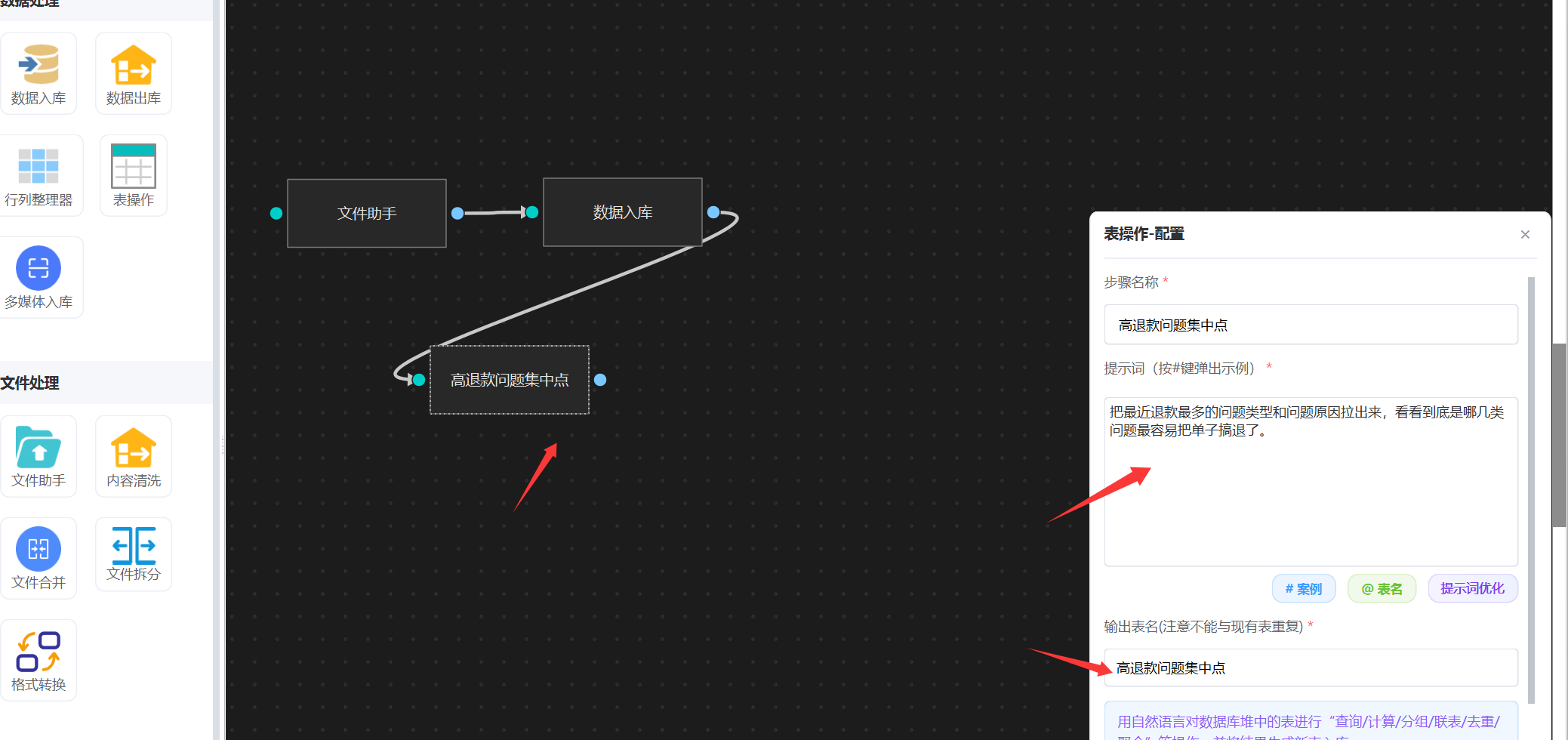Close the 表操作-配置 panel
The height and width of the screenshot is (740, 1568).
(x=1525, y=235)
